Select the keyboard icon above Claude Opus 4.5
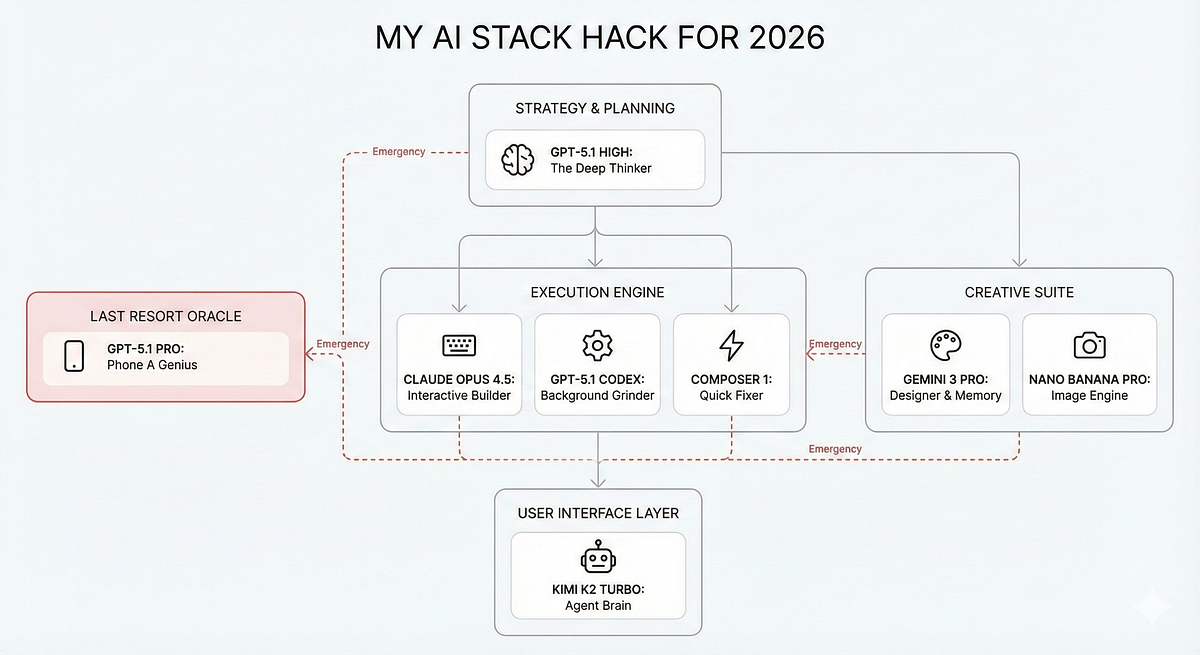Image resolution: width=1200 pixels, height=655 pixels. tap(458, 345)
